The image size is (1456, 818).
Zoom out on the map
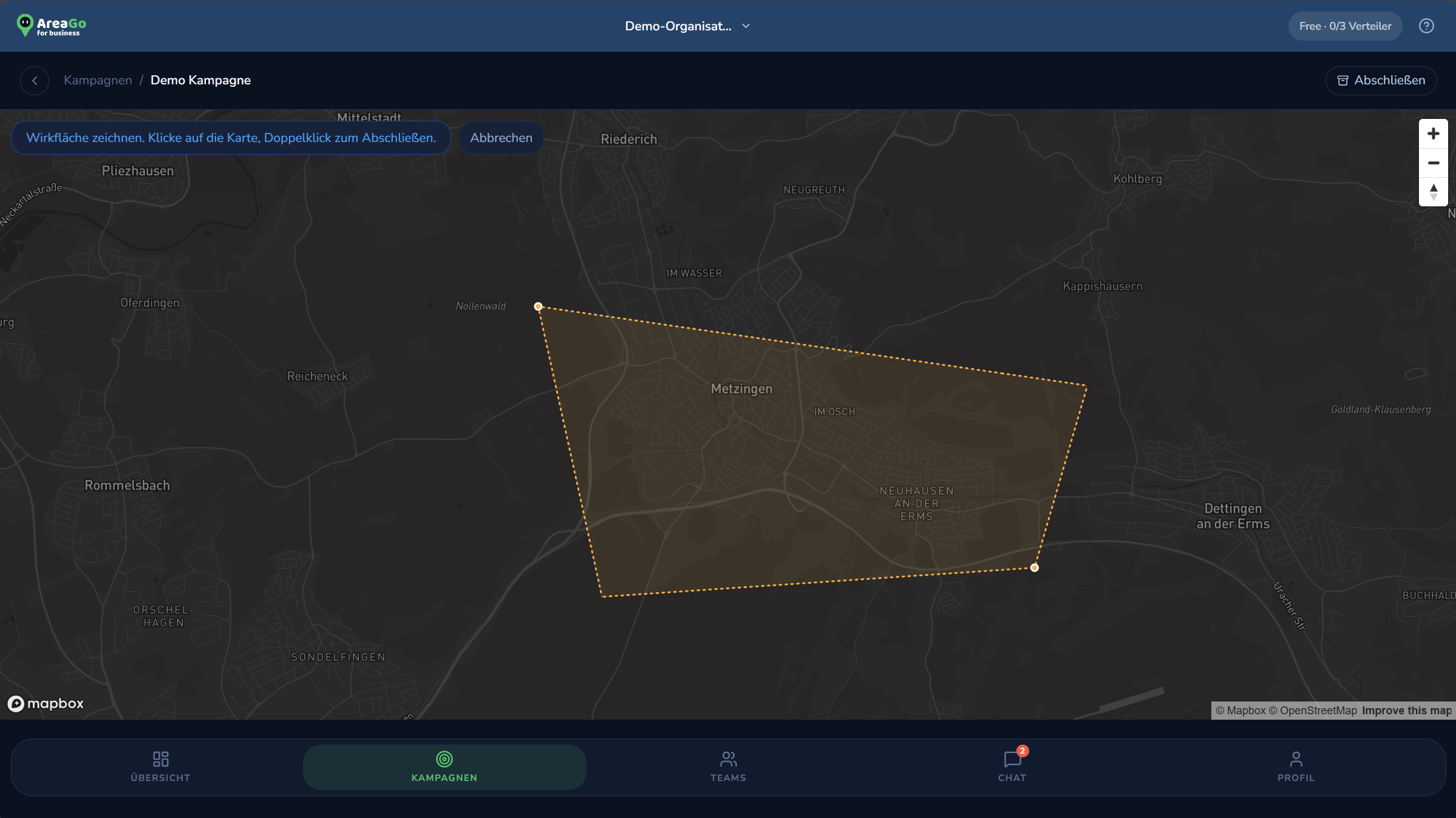[1433, 163]
